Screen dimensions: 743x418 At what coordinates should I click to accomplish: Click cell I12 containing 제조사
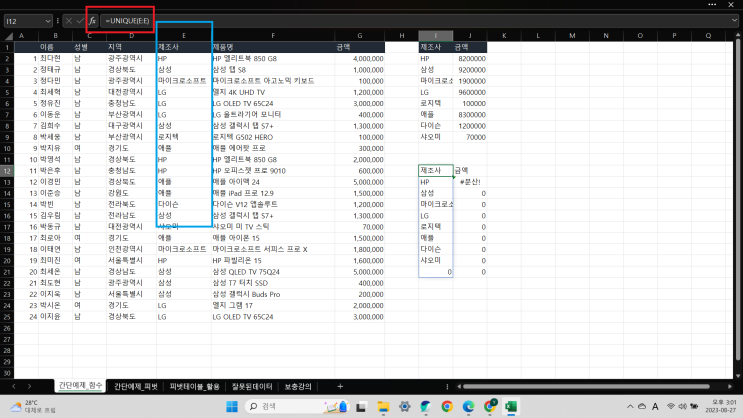pyautogui.click(x=435, y=171)
